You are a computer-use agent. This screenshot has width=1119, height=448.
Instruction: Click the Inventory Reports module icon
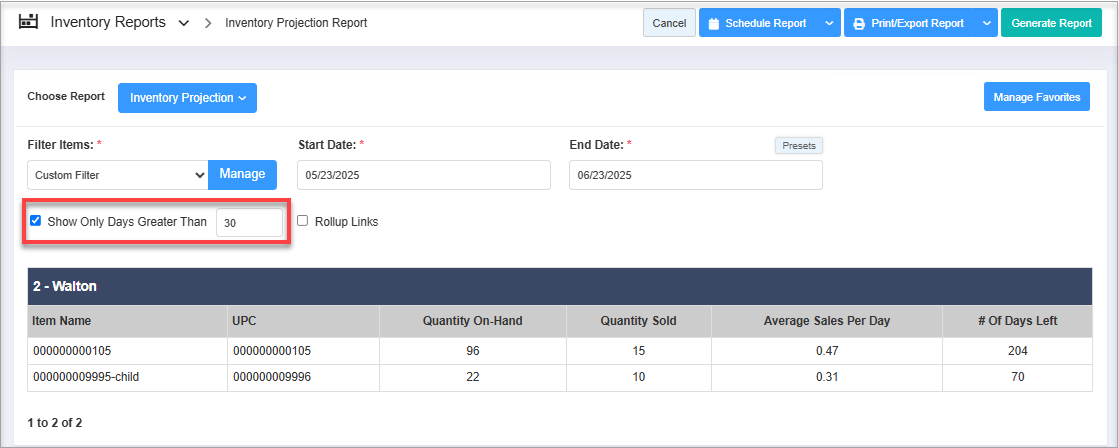click(x=28, y=22)
